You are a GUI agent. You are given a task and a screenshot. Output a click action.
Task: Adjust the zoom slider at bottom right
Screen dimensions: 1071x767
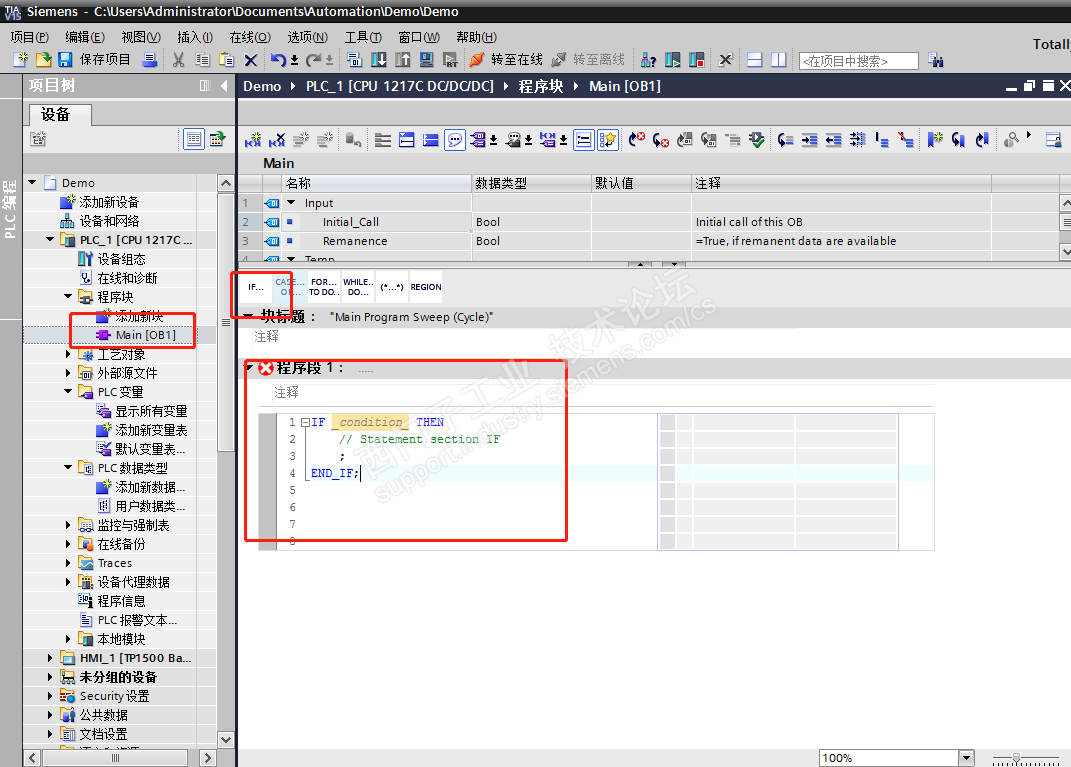click(x=1017, y=758)
